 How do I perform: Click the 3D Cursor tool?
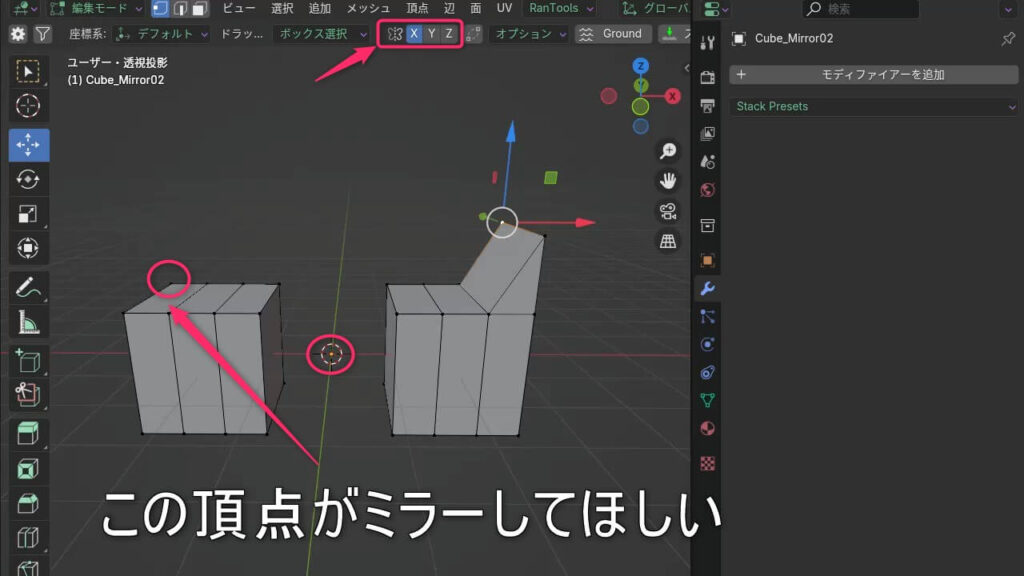(28, 105)
